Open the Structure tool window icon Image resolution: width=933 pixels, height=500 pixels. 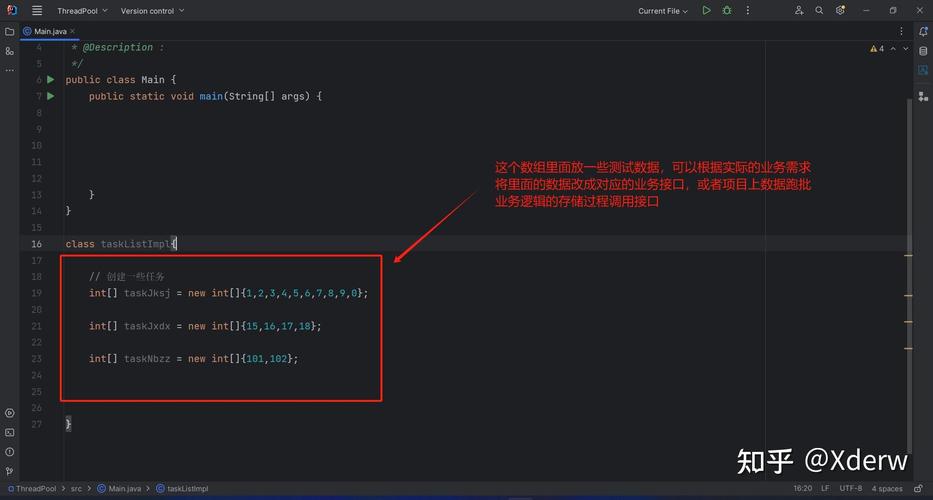pos(10,51)
